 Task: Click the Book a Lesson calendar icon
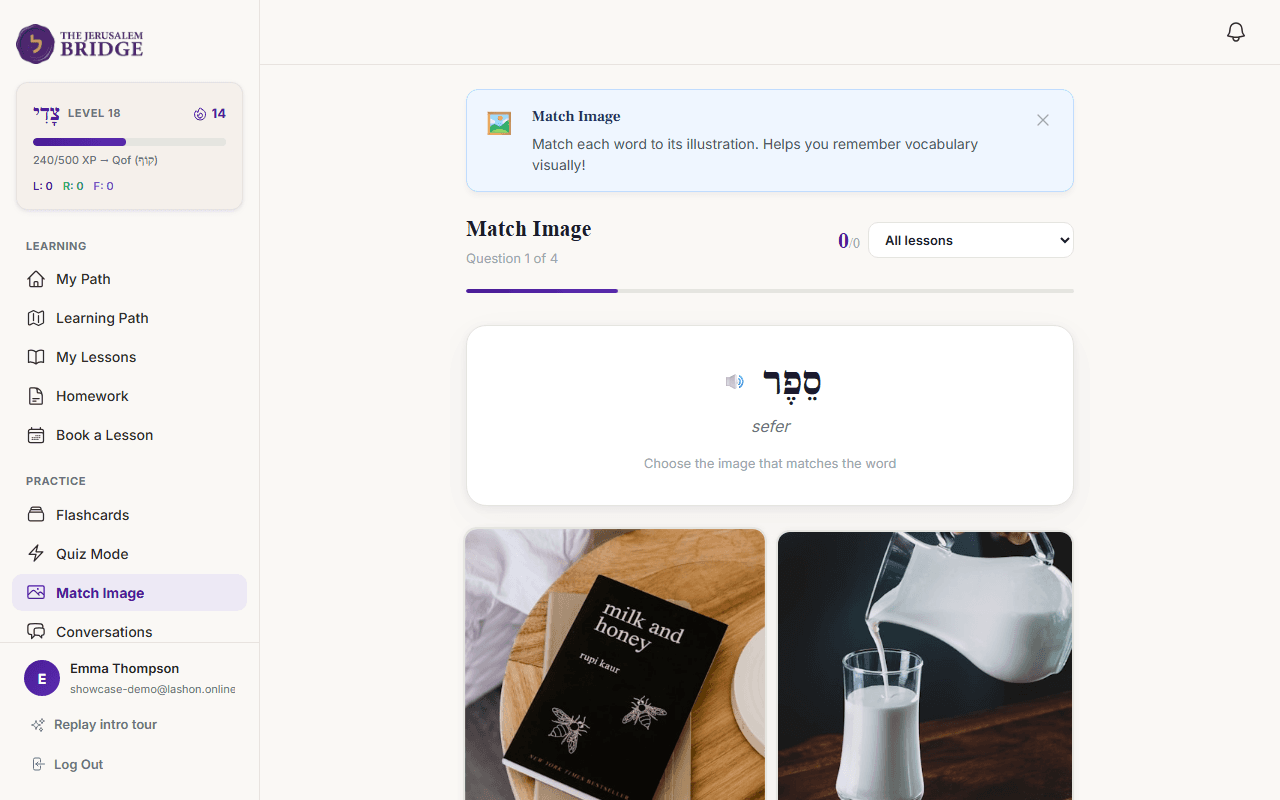(x=36, y=435)
